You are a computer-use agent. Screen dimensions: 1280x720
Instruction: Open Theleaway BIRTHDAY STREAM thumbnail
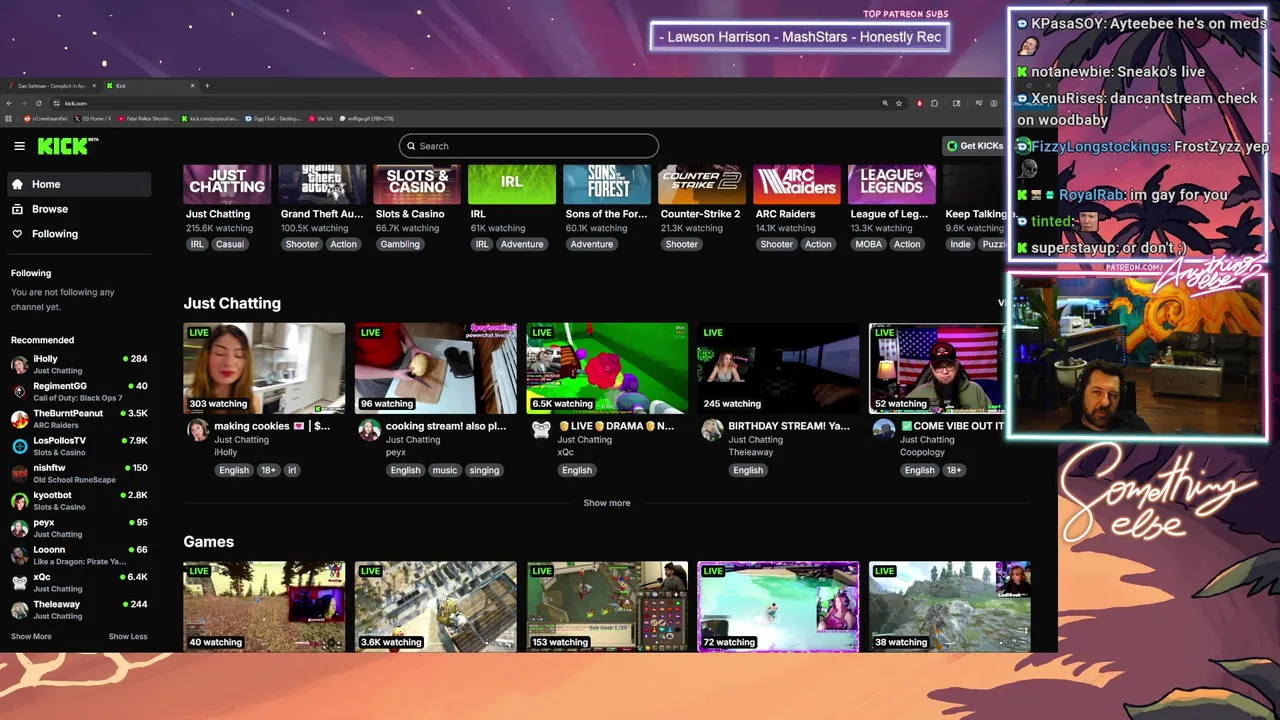point(778,368)
